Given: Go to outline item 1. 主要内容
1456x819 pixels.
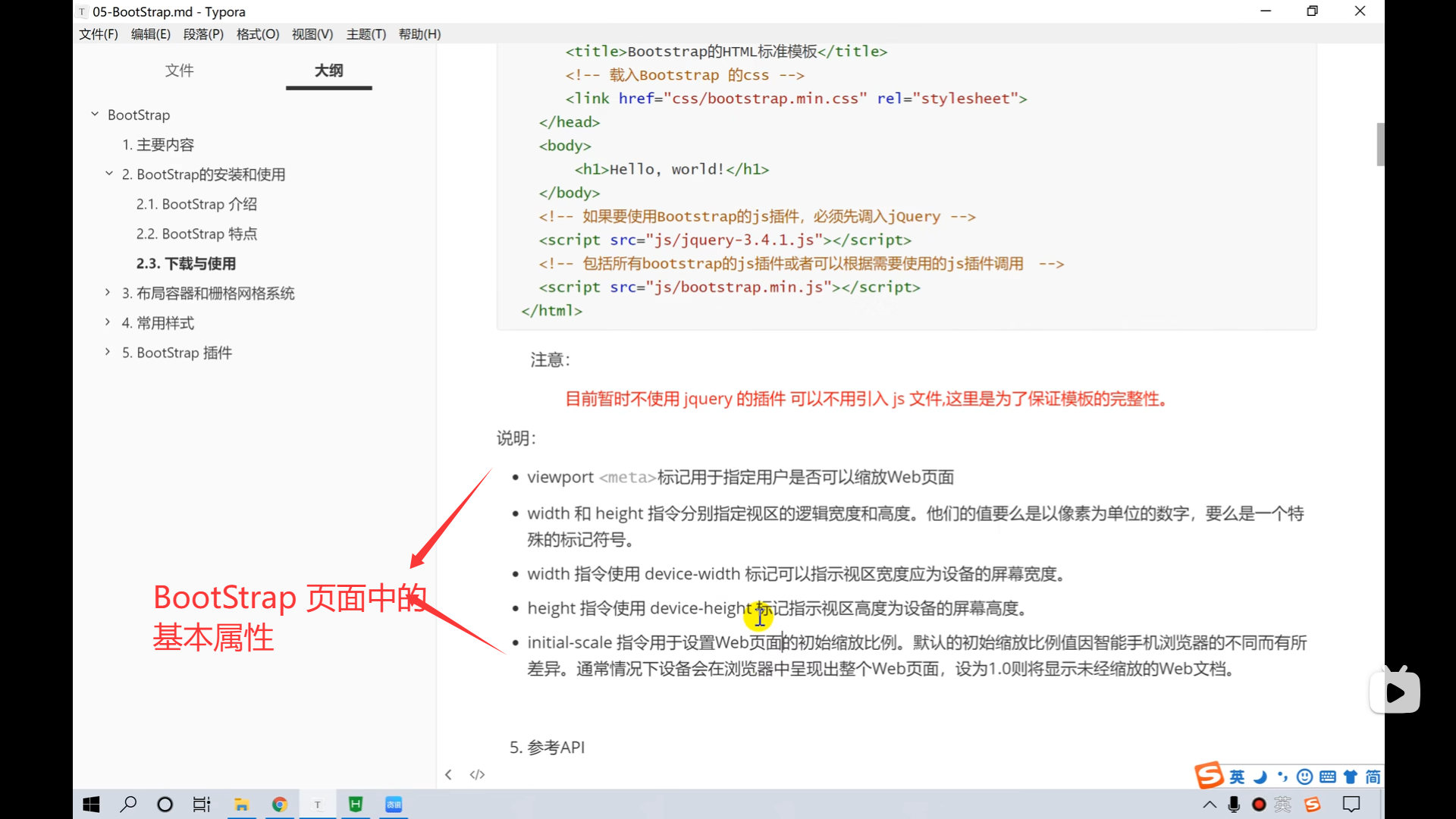Looking at the screenshot, I should tap(158, 144).
